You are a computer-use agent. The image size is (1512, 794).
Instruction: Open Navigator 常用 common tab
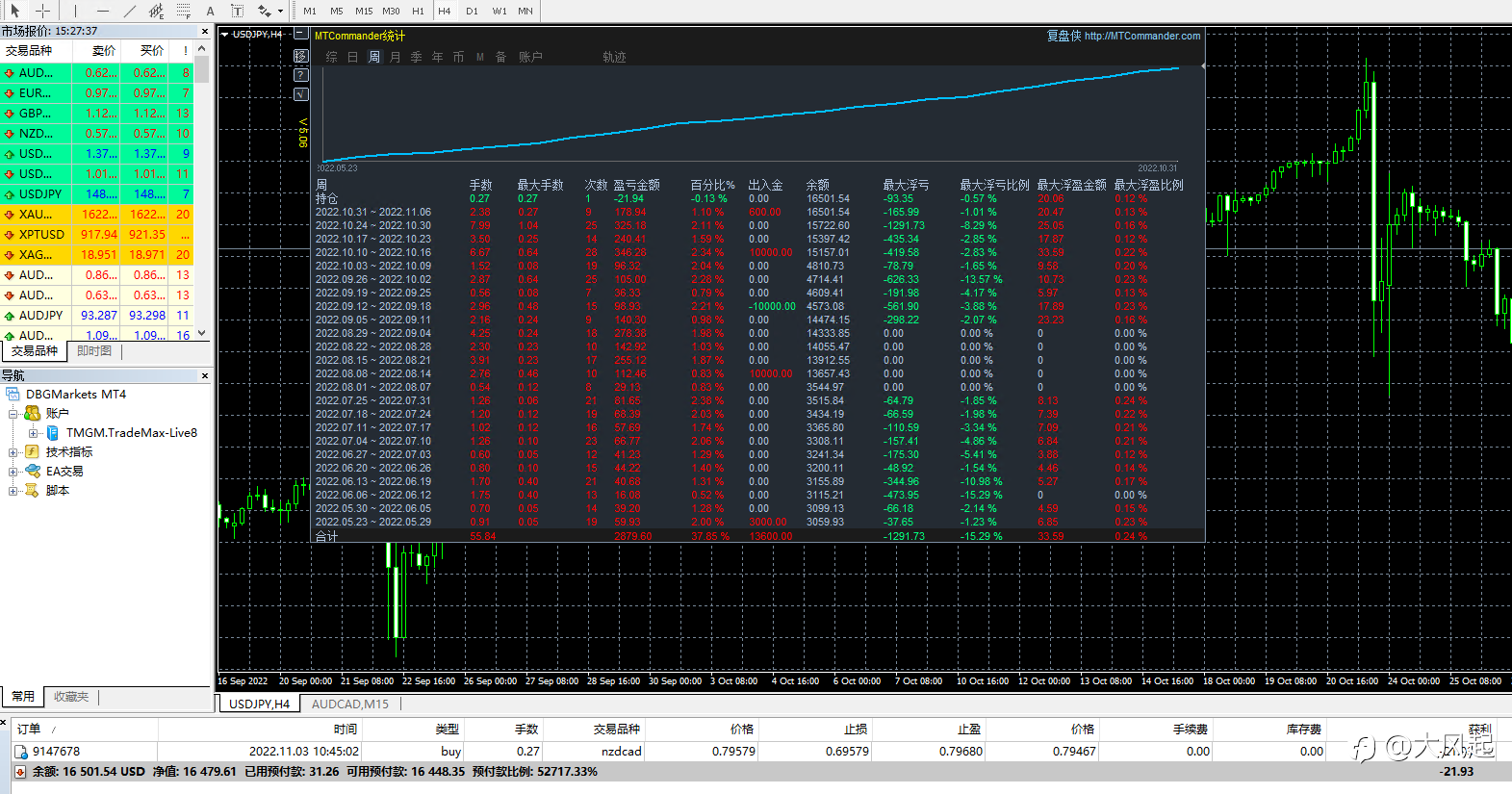point(23,697)
